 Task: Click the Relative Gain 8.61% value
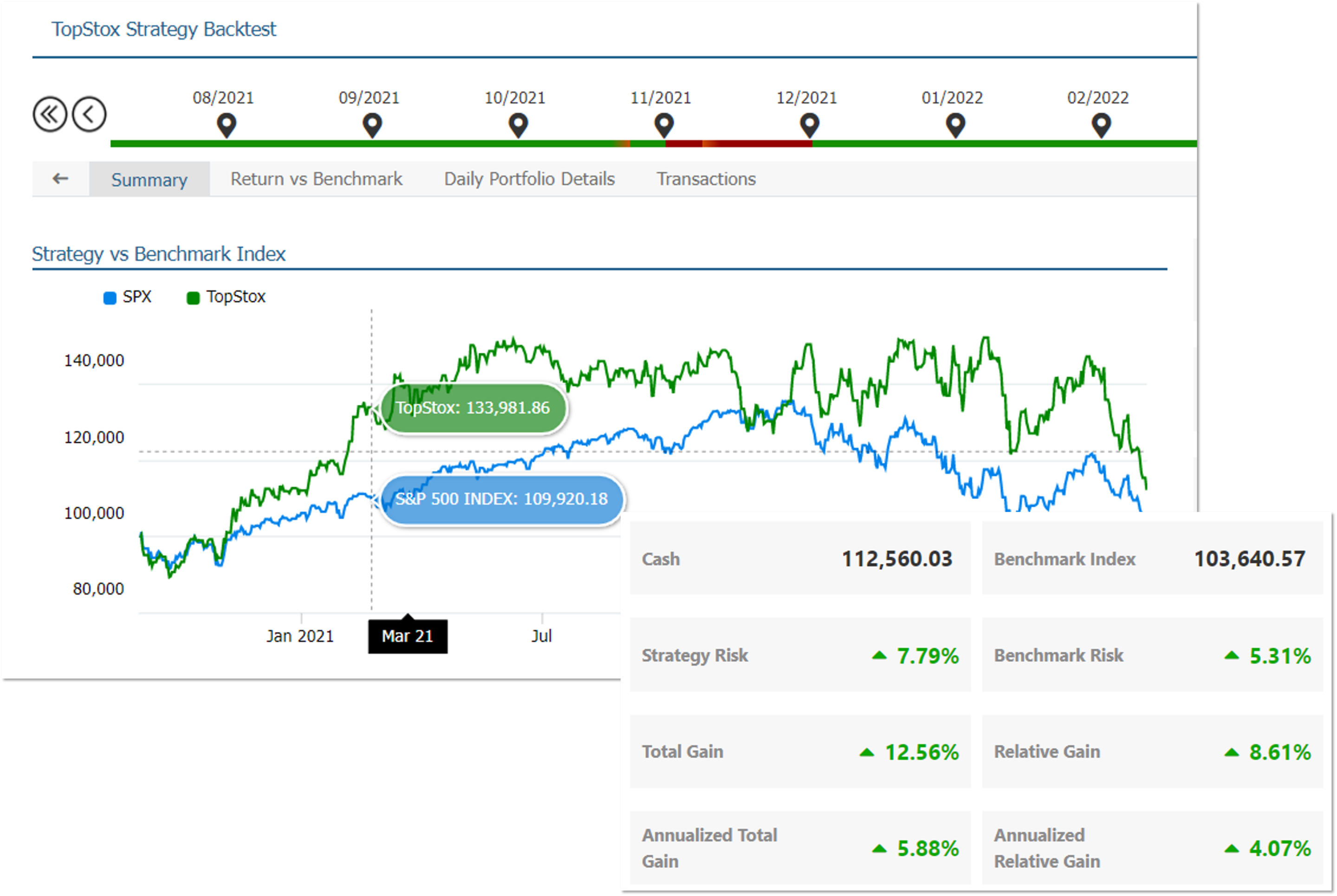click(x=1280, y=752)
